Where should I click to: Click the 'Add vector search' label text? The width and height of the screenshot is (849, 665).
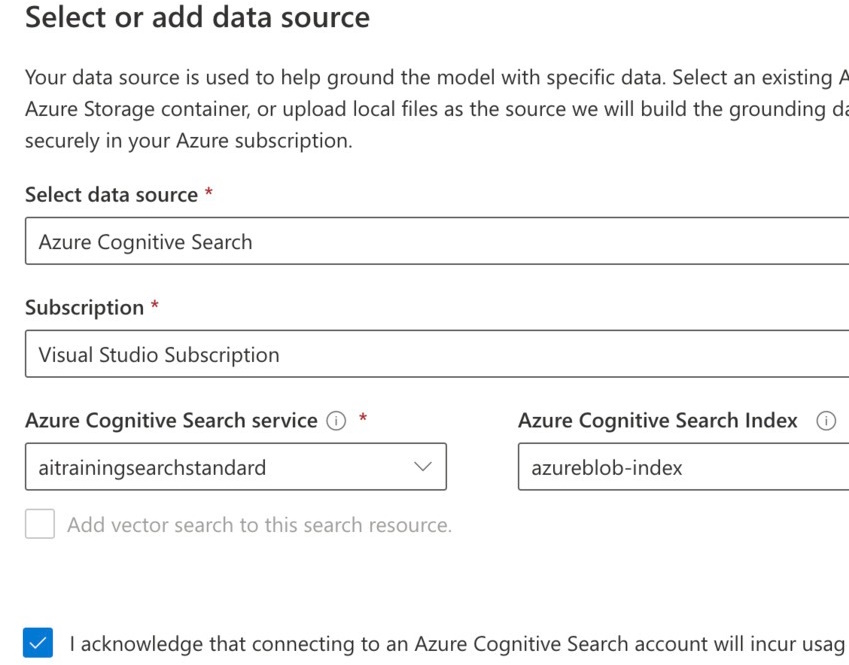pos(259,525)
